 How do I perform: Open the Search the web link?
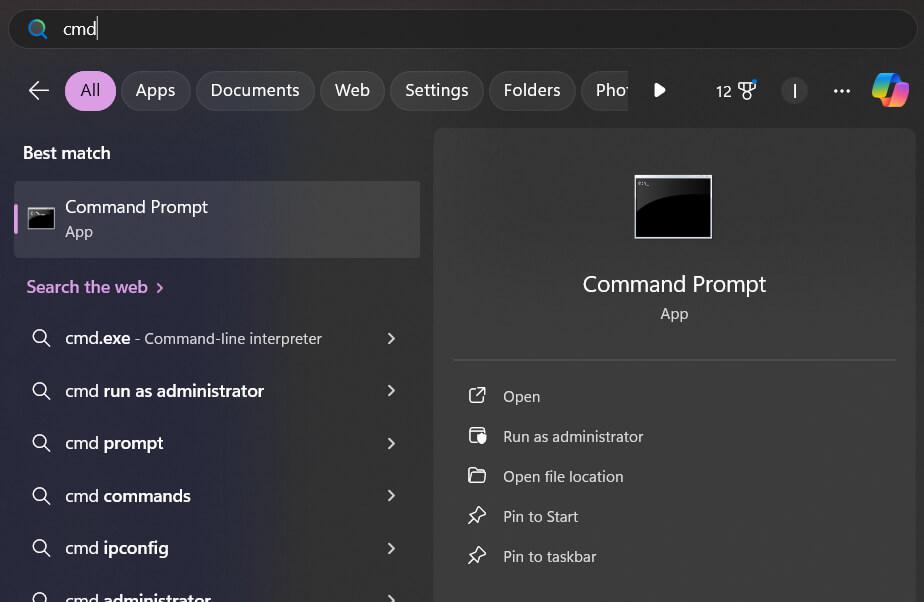click(94, 287)
